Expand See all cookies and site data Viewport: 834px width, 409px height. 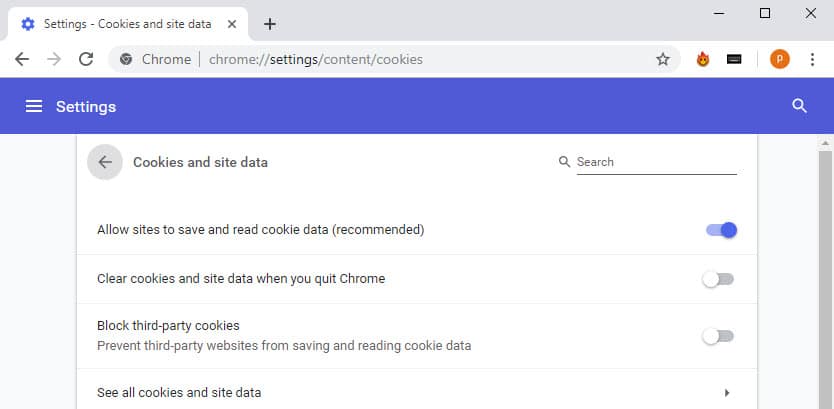417,393
